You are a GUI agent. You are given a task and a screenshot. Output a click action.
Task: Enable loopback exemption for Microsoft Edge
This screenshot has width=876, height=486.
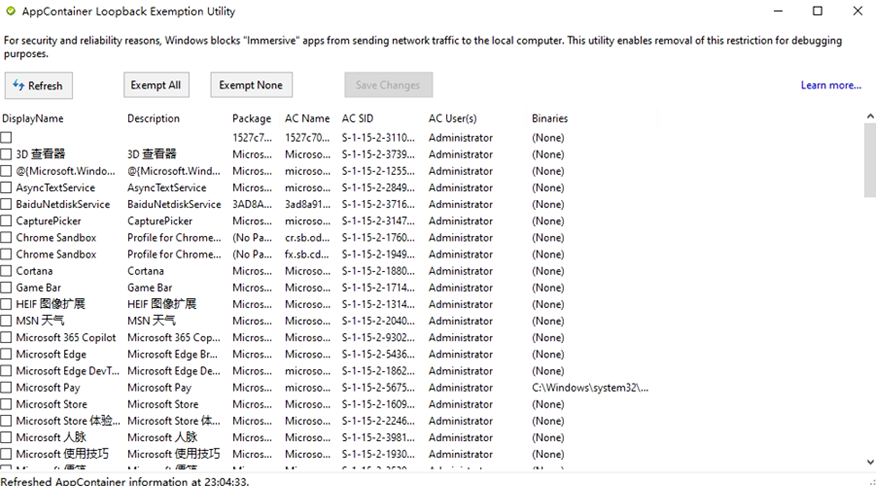[7, 354]
